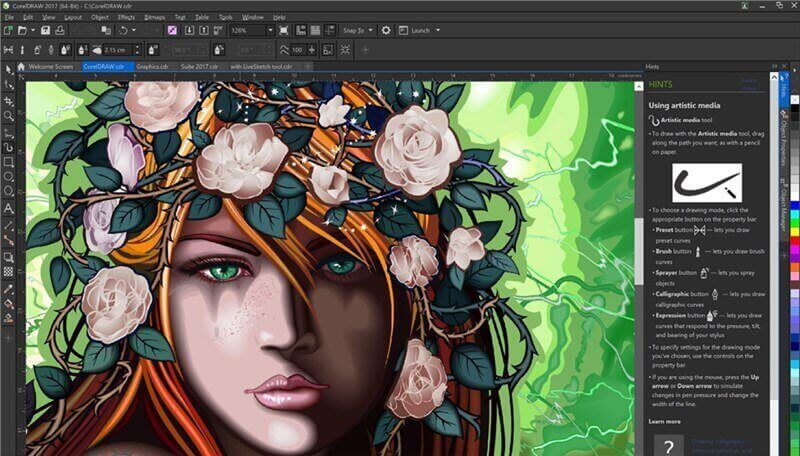The image size is (800, 456).
Task: Select the Crop tool
Action: pyautogui.click(x=8, y=101)
